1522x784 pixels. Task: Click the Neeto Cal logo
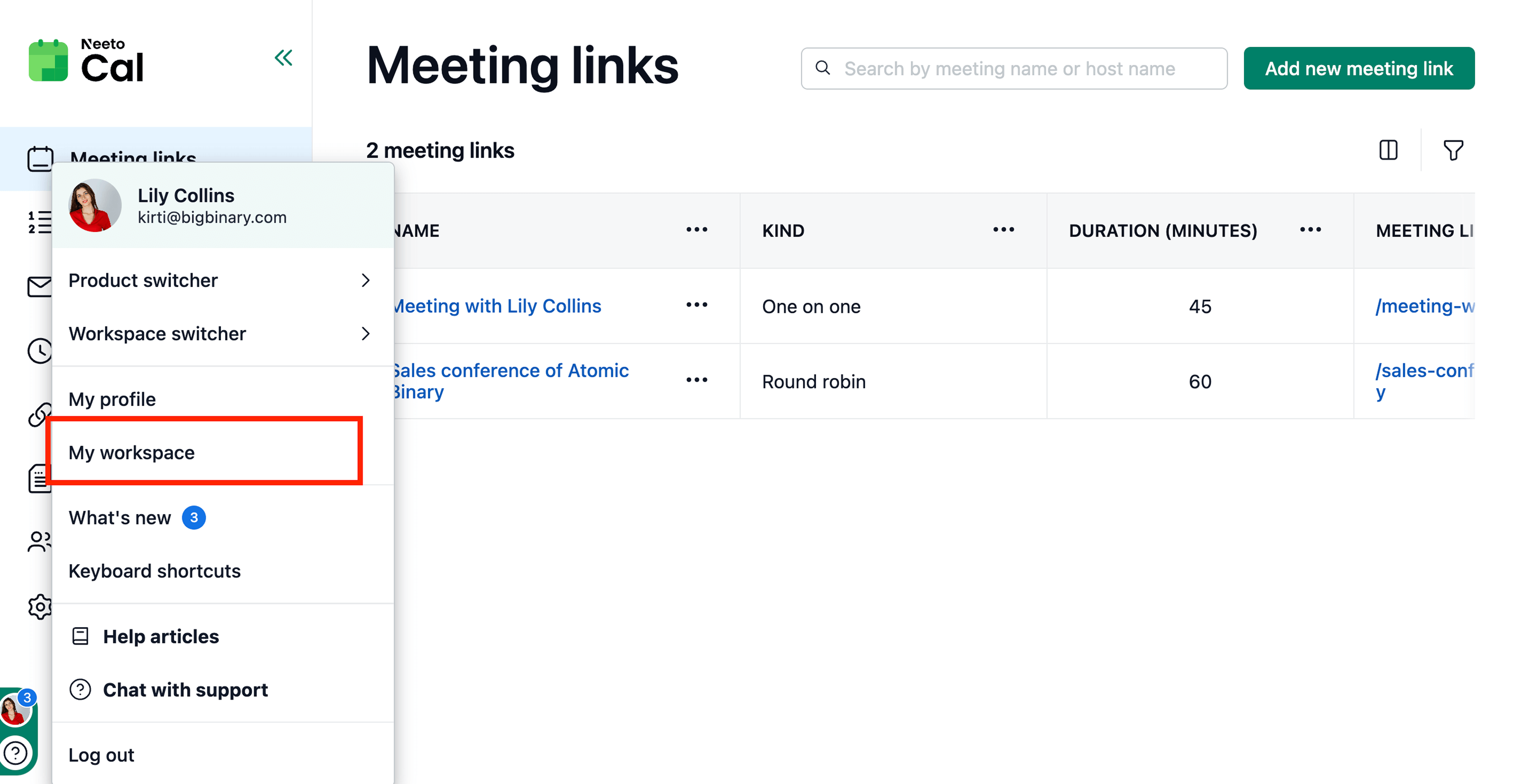pyautogui.click(x=86, y=61)
